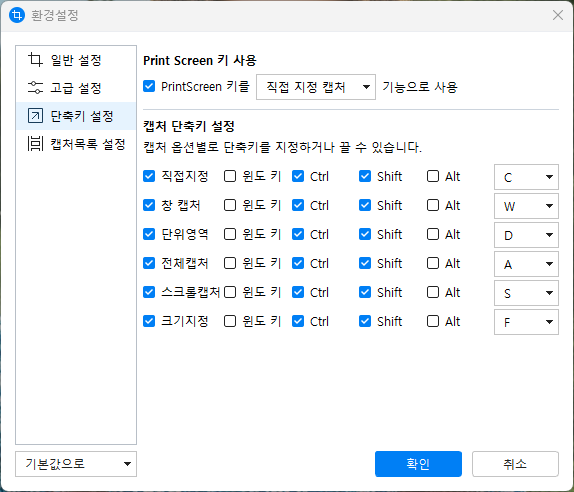Toggle Shift for the 창 캡처 row

click(x=365, y=205)
